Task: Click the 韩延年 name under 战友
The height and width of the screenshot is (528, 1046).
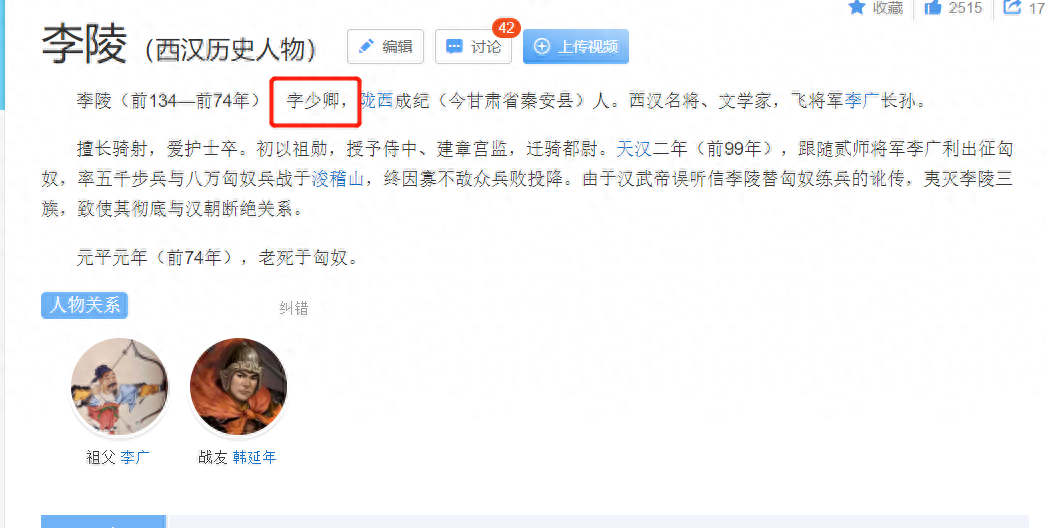Action: 254,457
